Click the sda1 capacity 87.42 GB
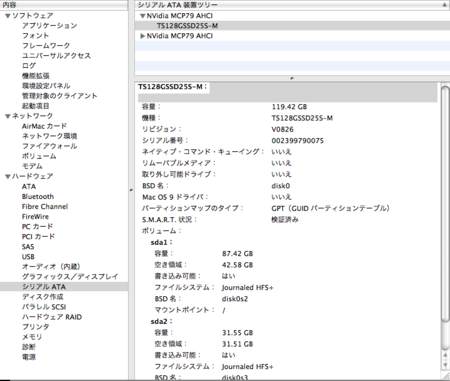450x381 pixels. tap(238, 254)
